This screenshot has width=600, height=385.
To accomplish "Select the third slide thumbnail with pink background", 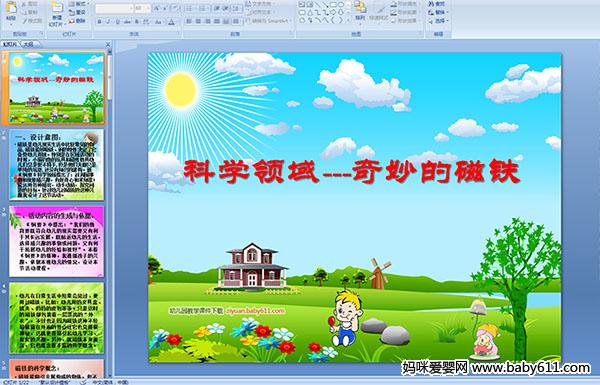I will pyautogui.click(x=56, y=241).
